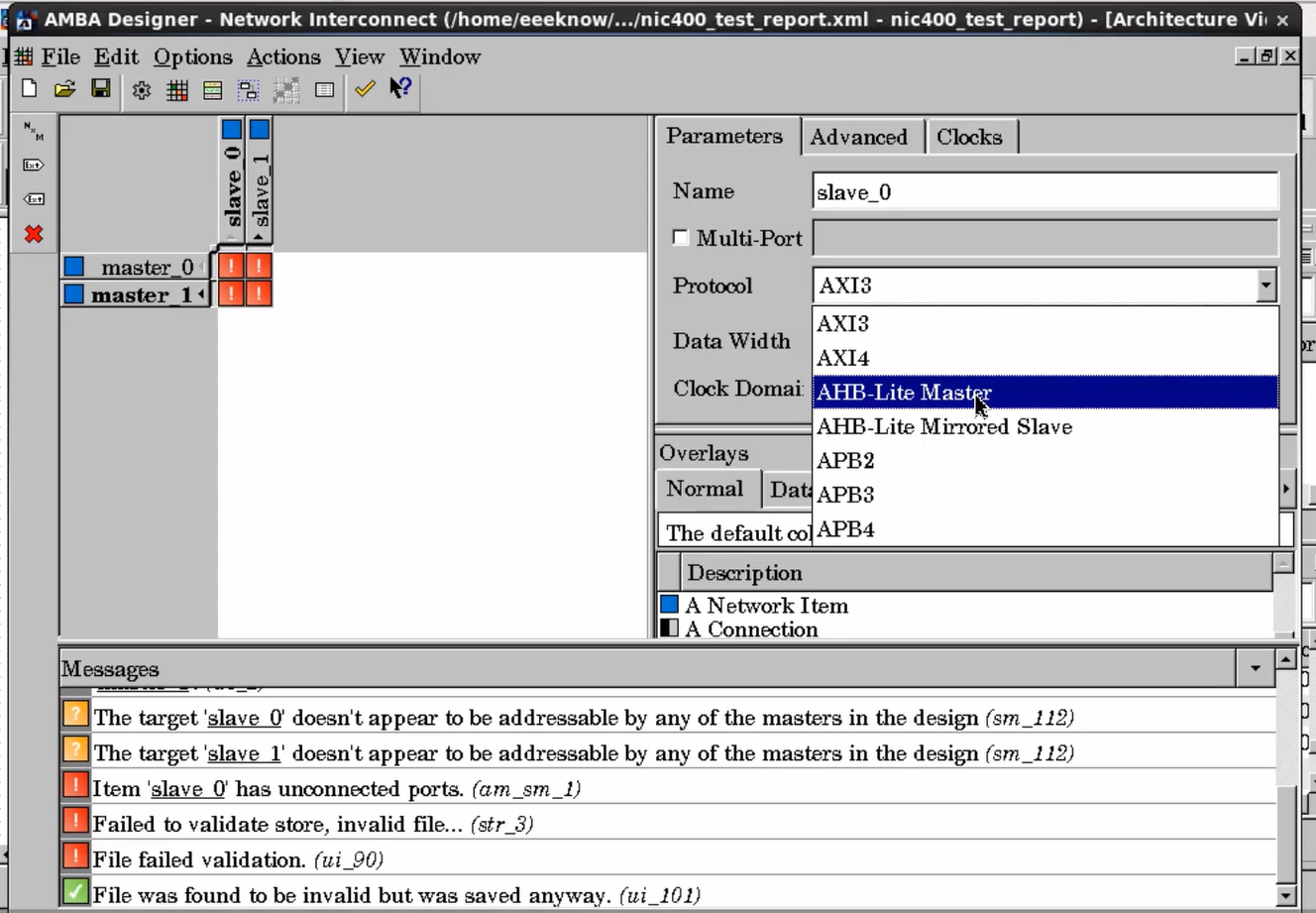Choose AXI4 from the protocol list
This screenshot has height=913, width=1316.
pos(1045,358)
